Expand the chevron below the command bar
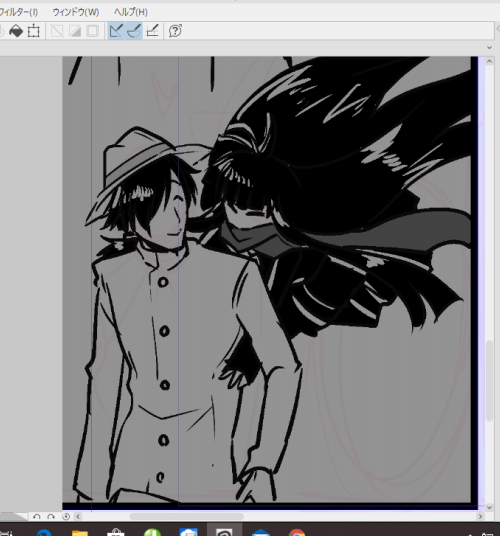500x536 pixels. coord(489,48)
